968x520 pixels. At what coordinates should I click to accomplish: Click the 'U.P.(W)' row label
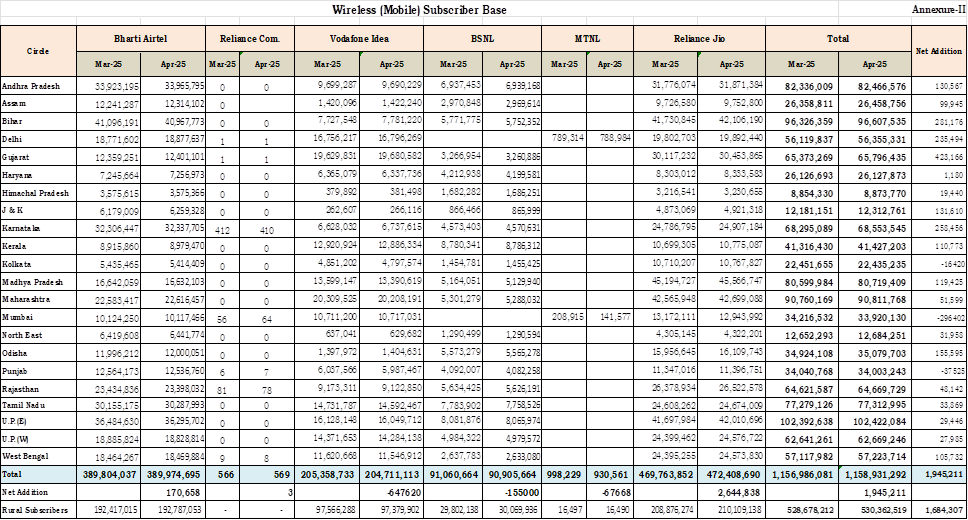pyautogui.click(x=15, y=440)
